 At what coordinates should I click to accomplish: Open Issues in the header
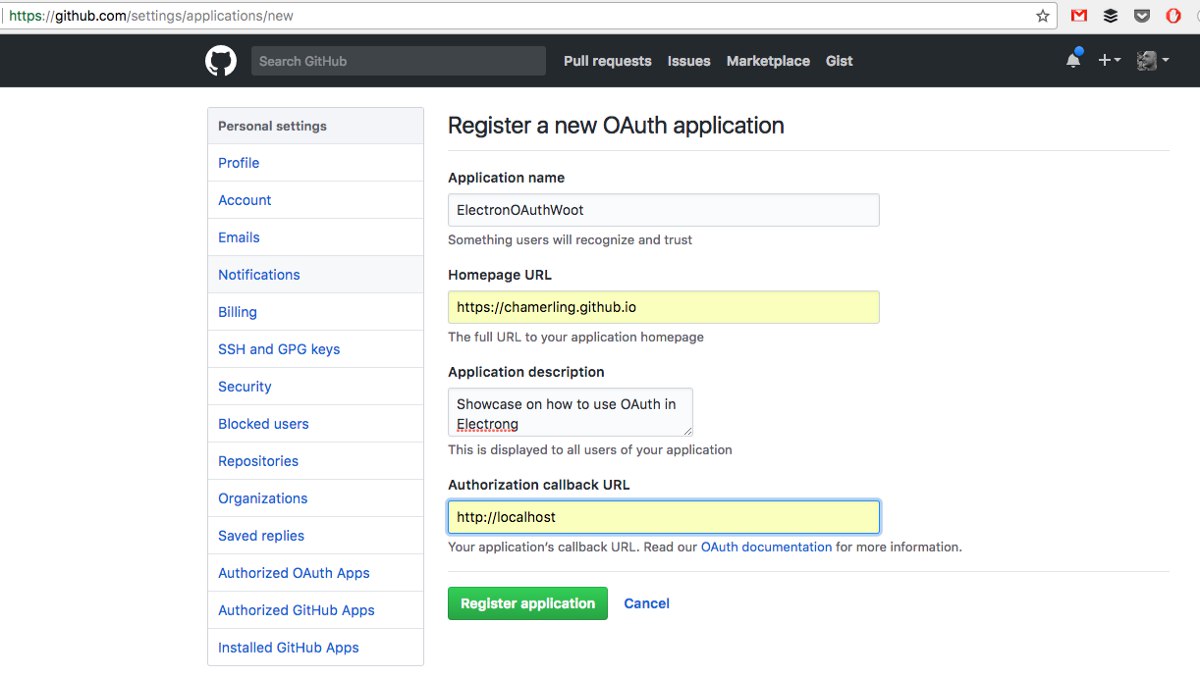coord(689,61)
